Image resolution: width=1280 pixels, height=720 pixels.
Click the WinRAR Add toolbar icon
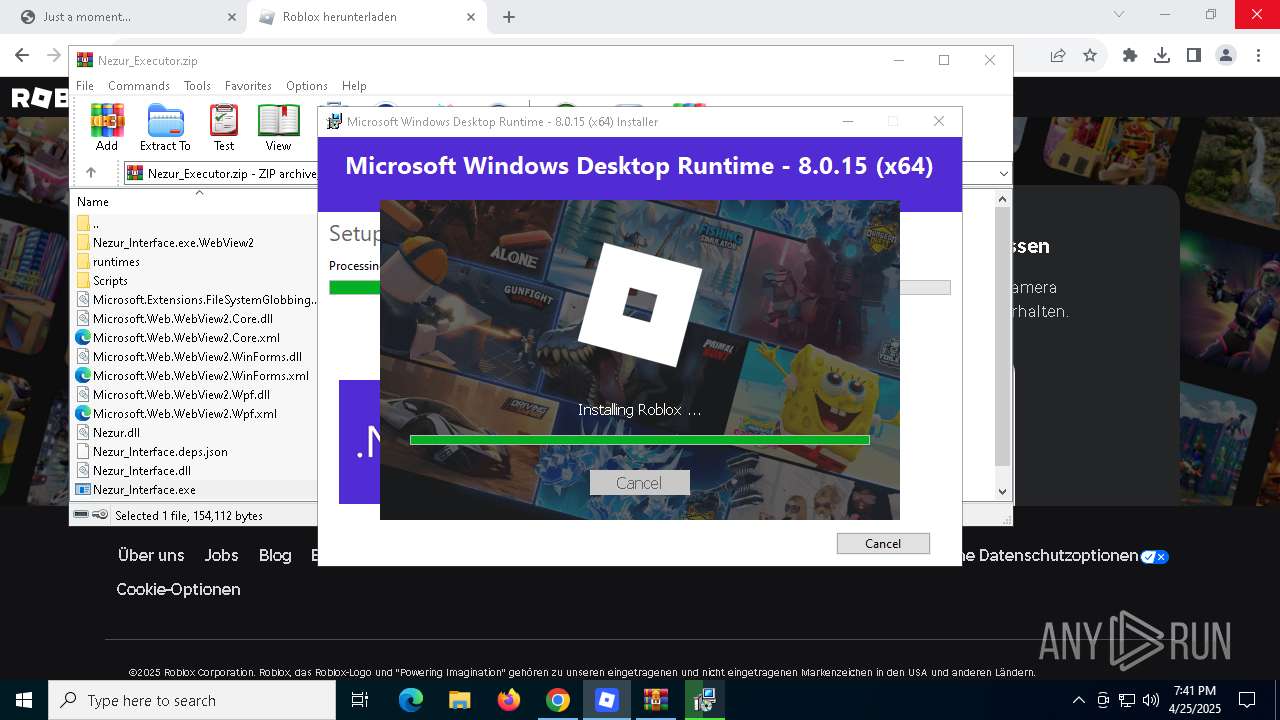point(107,127)
